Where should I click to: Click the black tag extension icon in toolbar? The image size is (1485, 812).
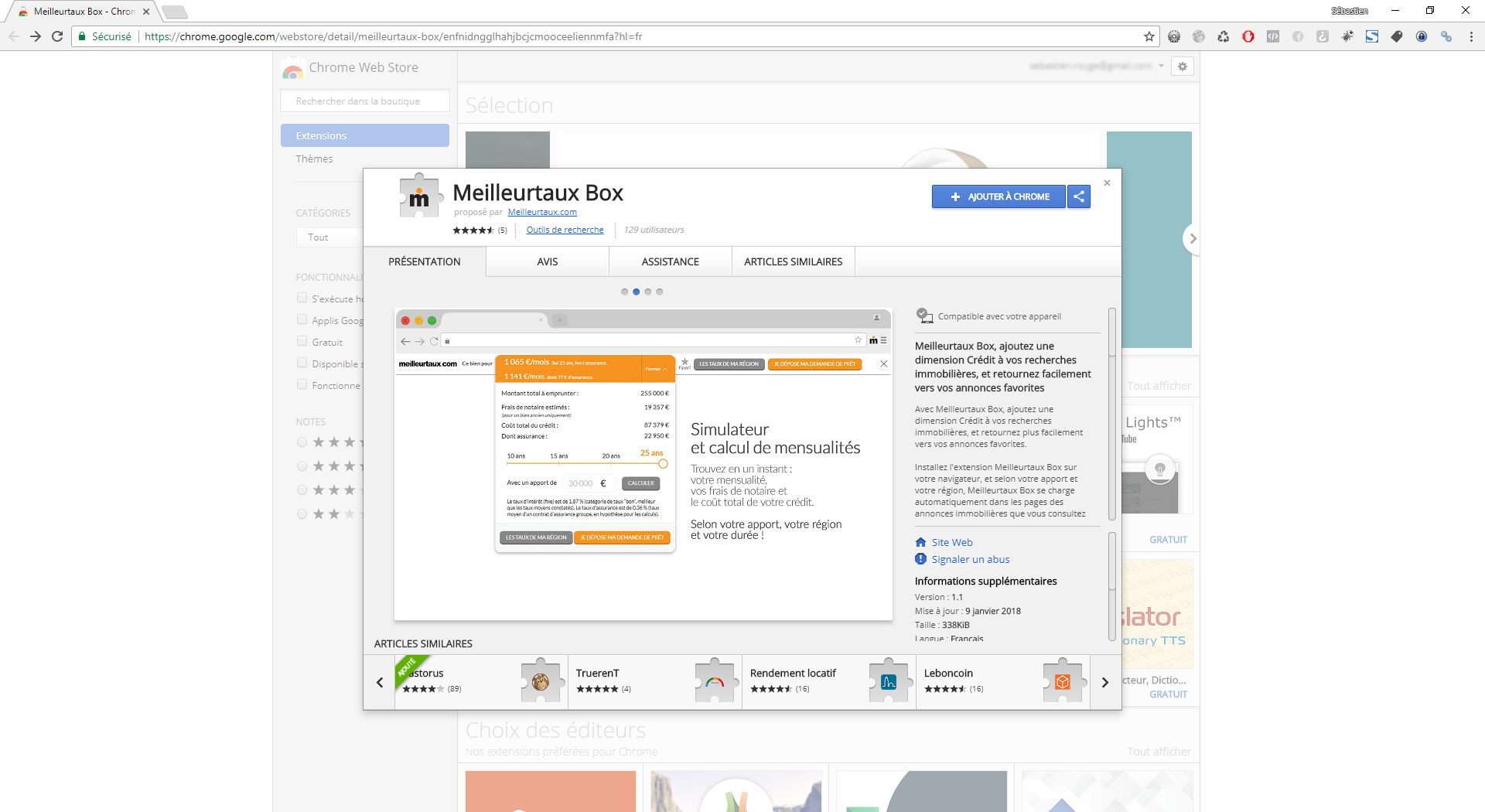click(1397, 36)
